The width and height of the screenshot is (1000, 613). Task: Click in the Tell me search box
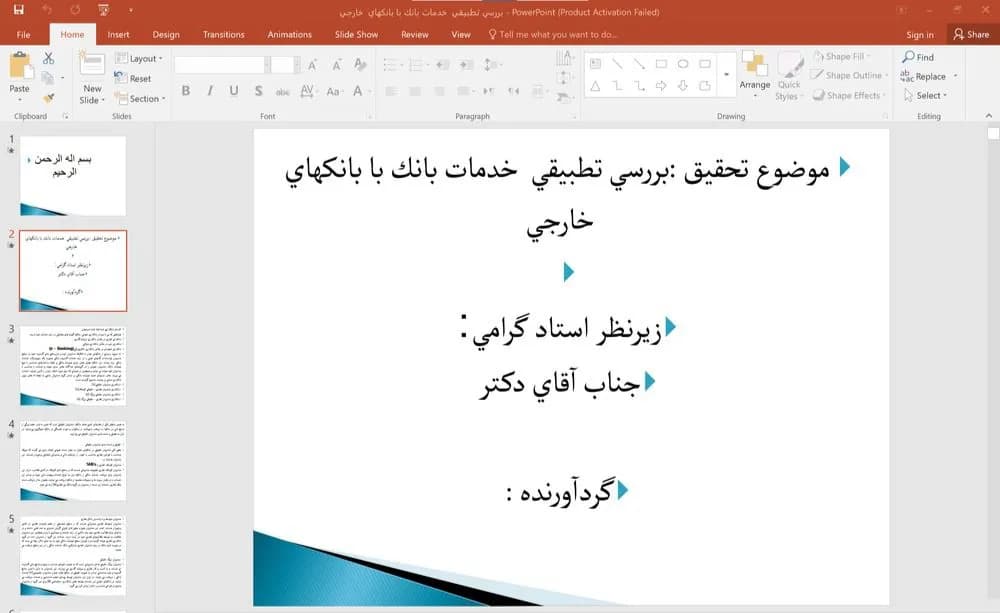pyautogui.click(x=553, y=34)
